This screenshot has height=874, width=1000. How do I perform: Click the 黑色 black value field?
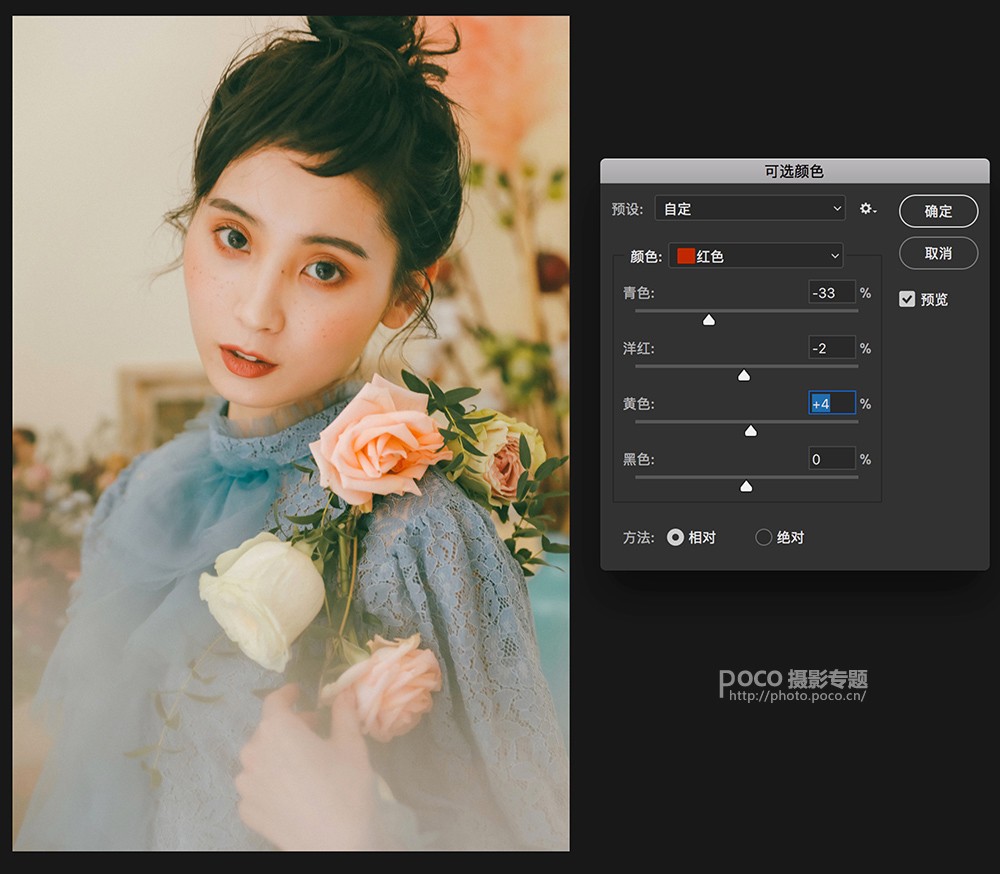(x=832, y=459)
